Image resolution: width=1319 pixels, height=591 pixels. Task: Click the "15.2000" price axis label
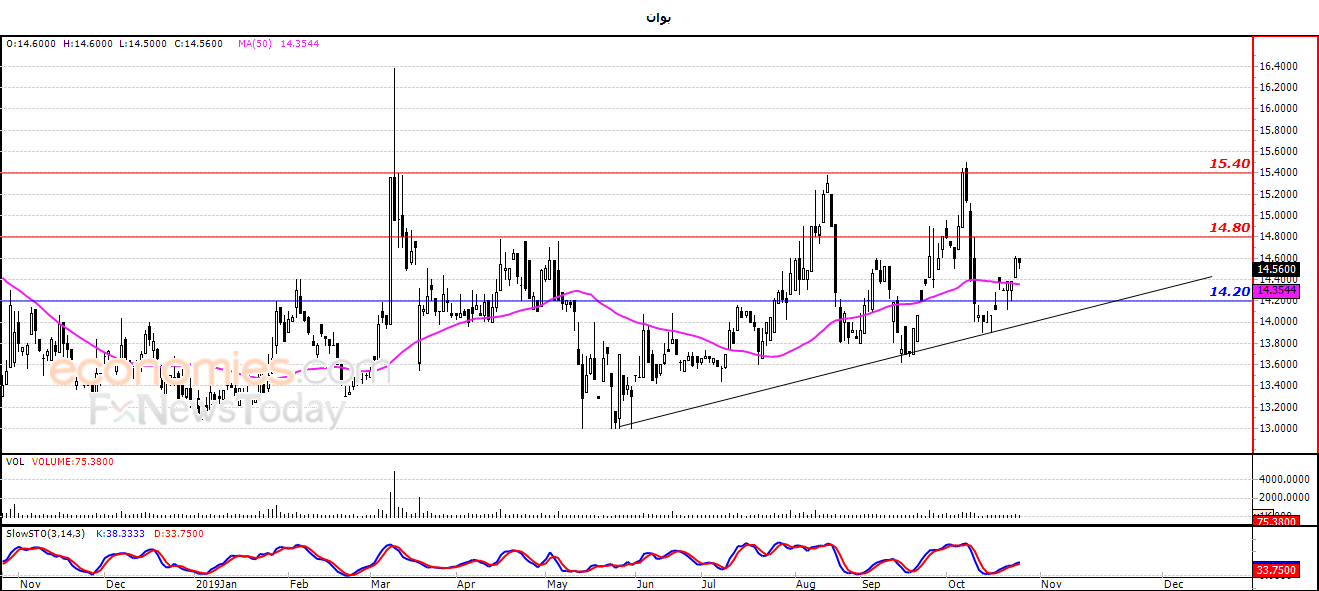coord(1278,194)
